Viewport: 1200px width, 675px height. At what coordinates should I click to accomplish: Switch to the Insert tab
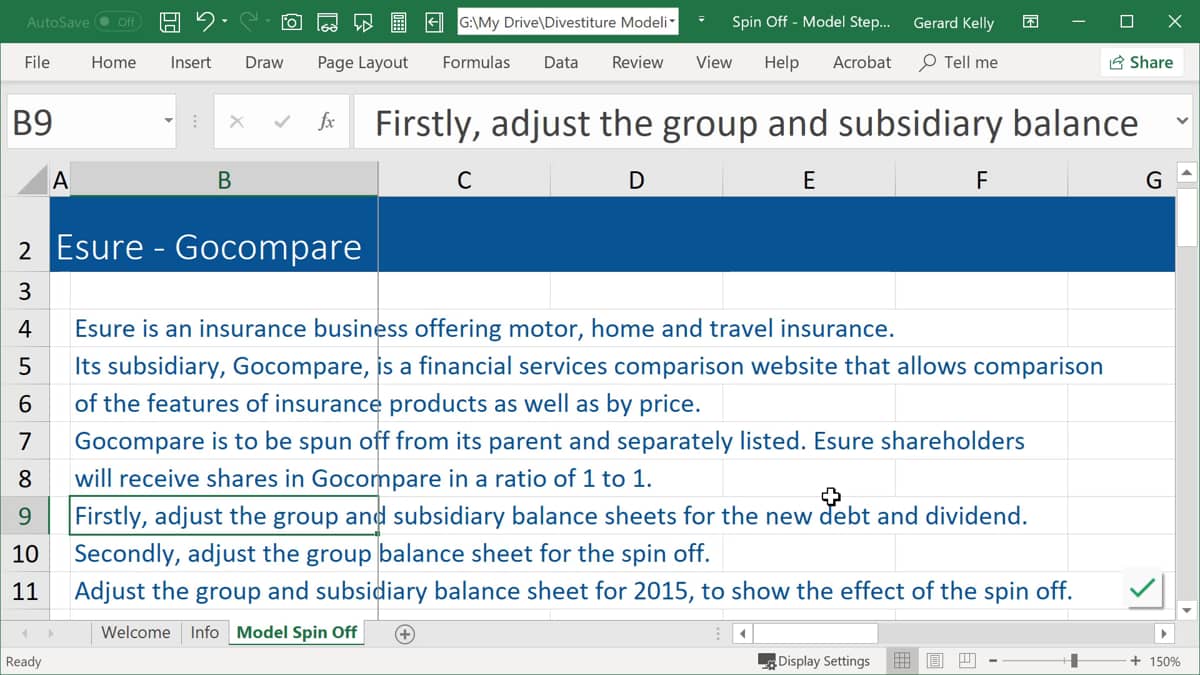[x=190, y=62]
